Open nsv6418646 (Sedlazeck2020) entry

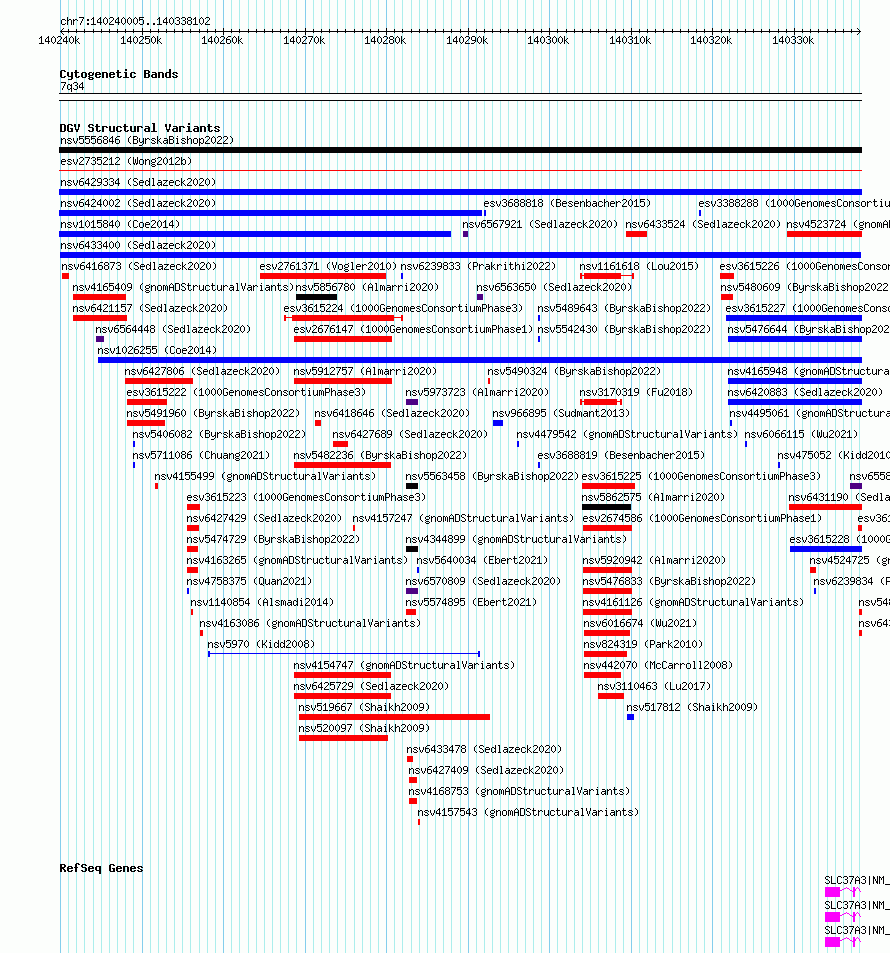tap(392, 413)
